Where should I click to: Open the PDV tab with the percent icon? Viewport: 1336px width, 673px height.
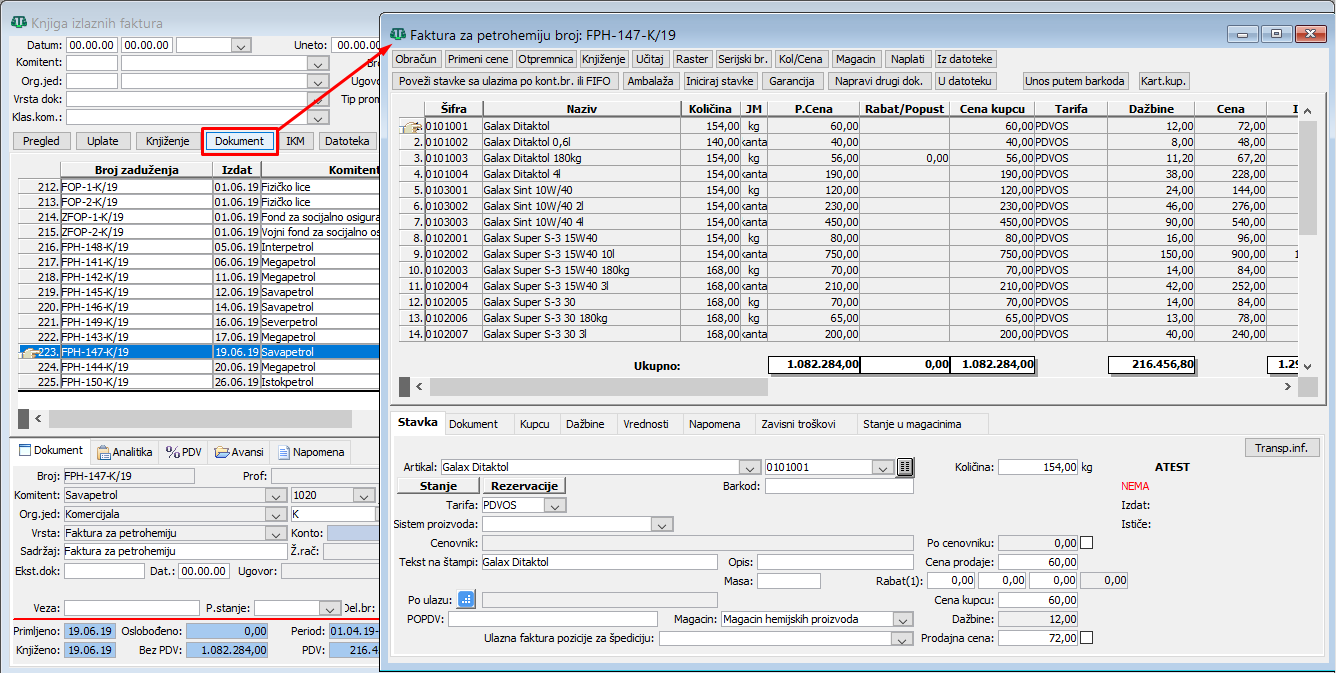(184, 452)
